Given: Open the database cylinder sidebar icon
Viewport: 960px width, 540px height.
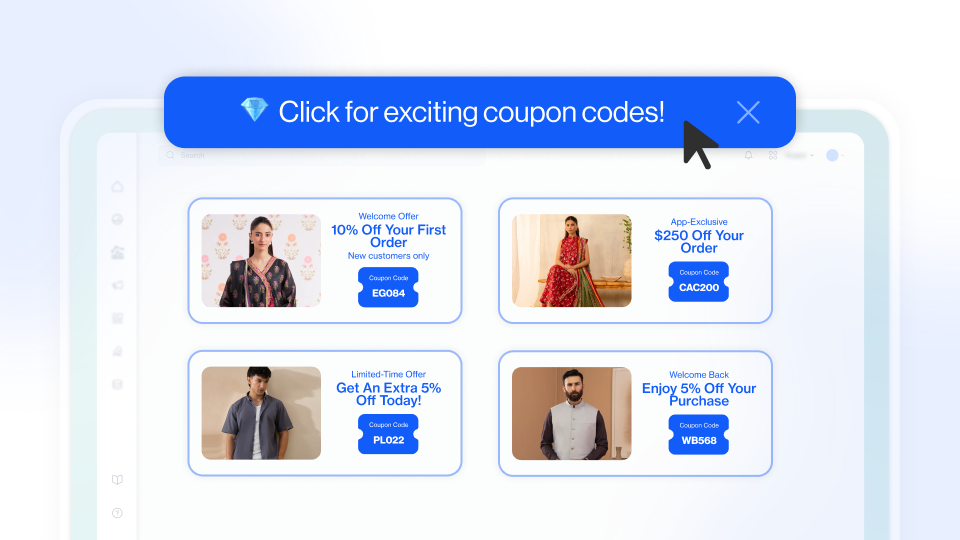Looking at the screenshot, I should tap(118, 384).
